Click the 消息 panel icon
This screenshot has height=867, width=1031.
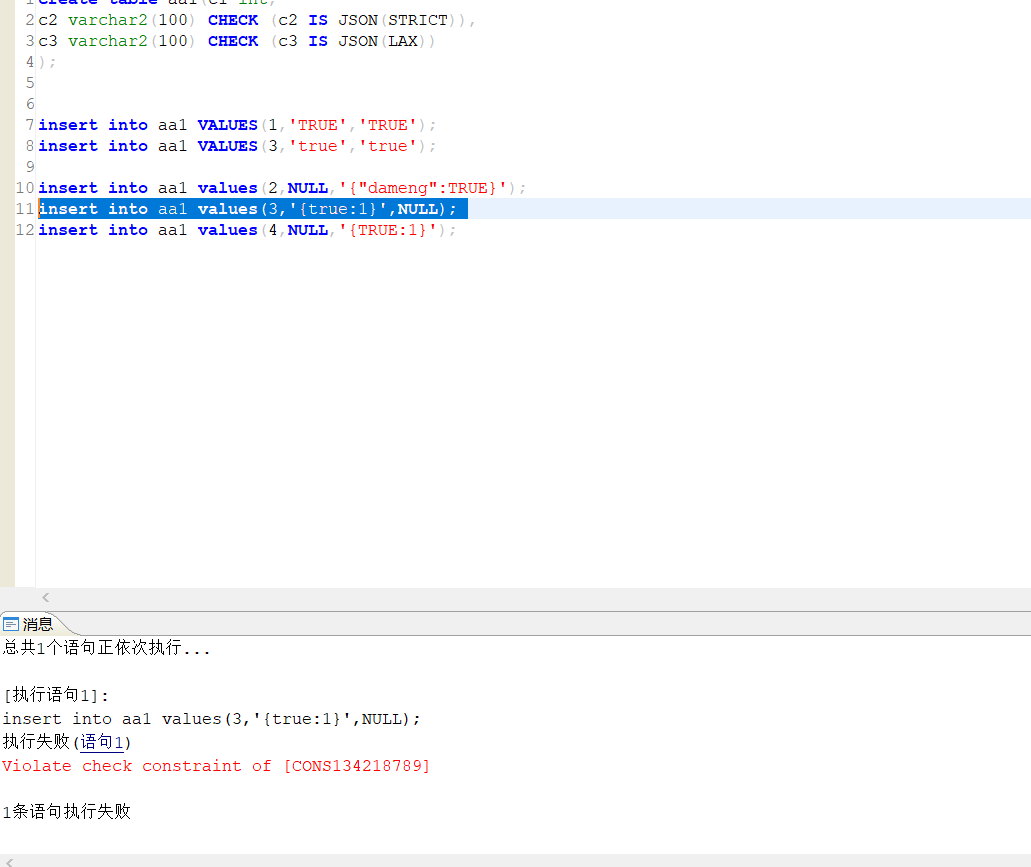click(x=10, y=622)
